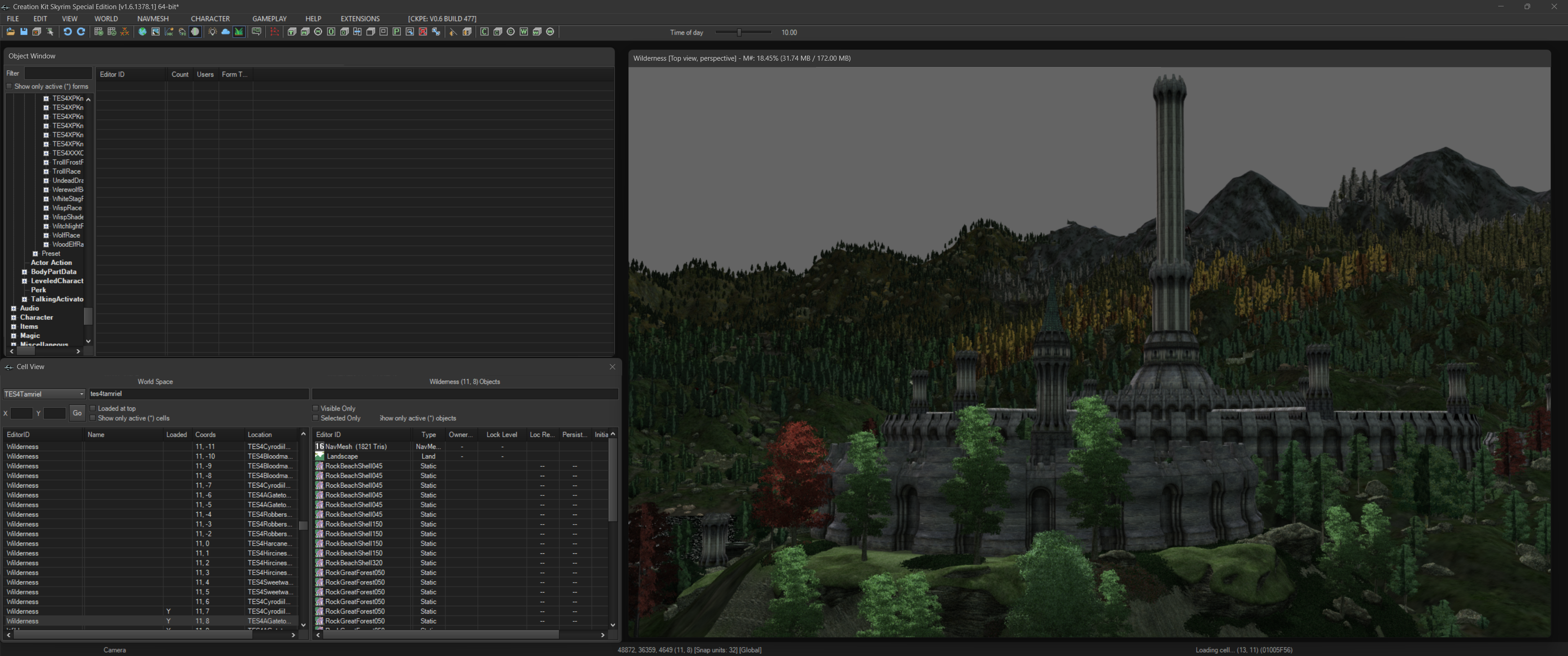This screenshot has width=1568, height=656.
Task: Adjust the Time of day slider
Action: click(x=740, y=32)
